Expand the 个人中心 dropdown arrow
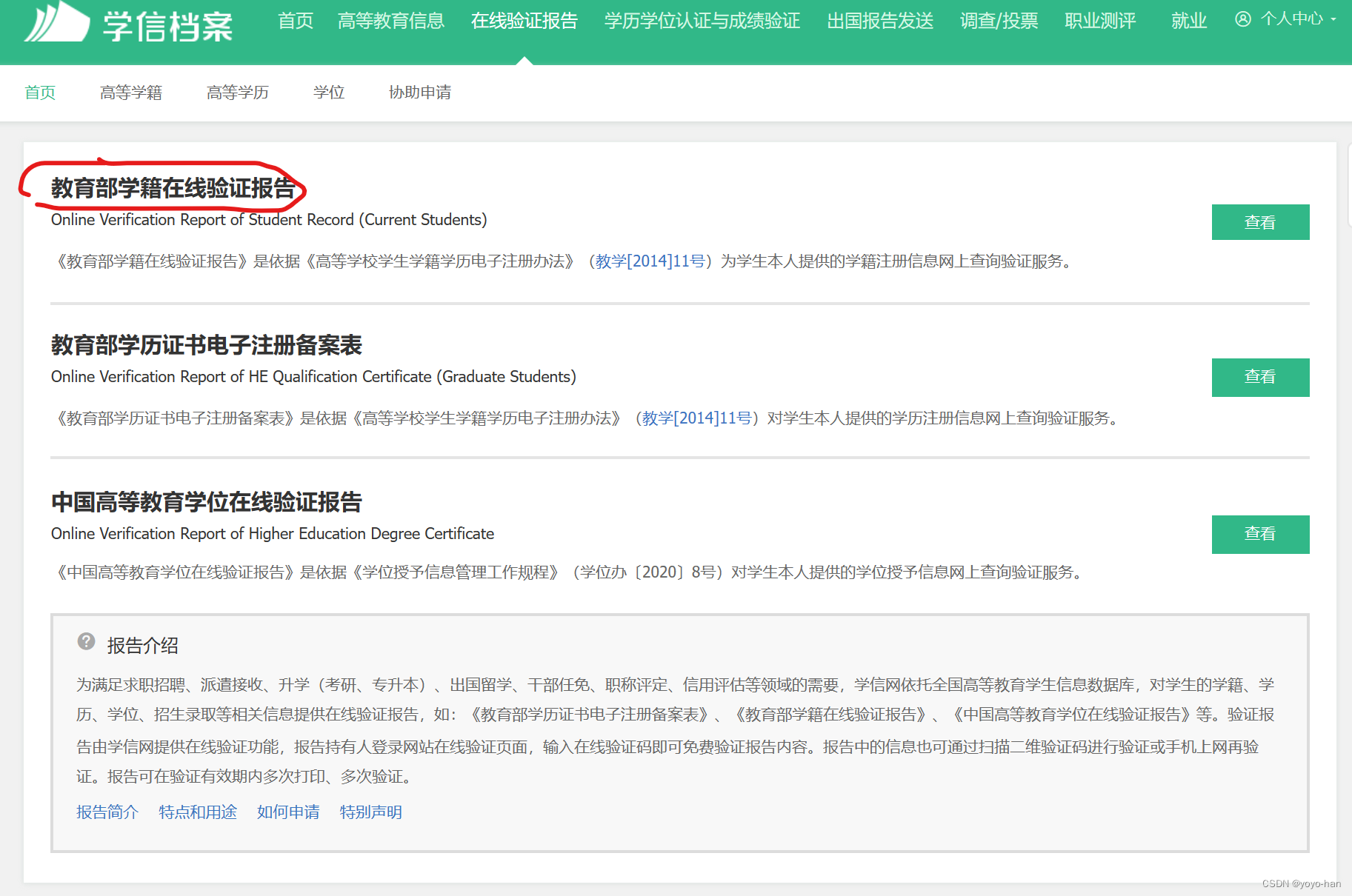The image size is (1352, 896). pos(1333,20)
